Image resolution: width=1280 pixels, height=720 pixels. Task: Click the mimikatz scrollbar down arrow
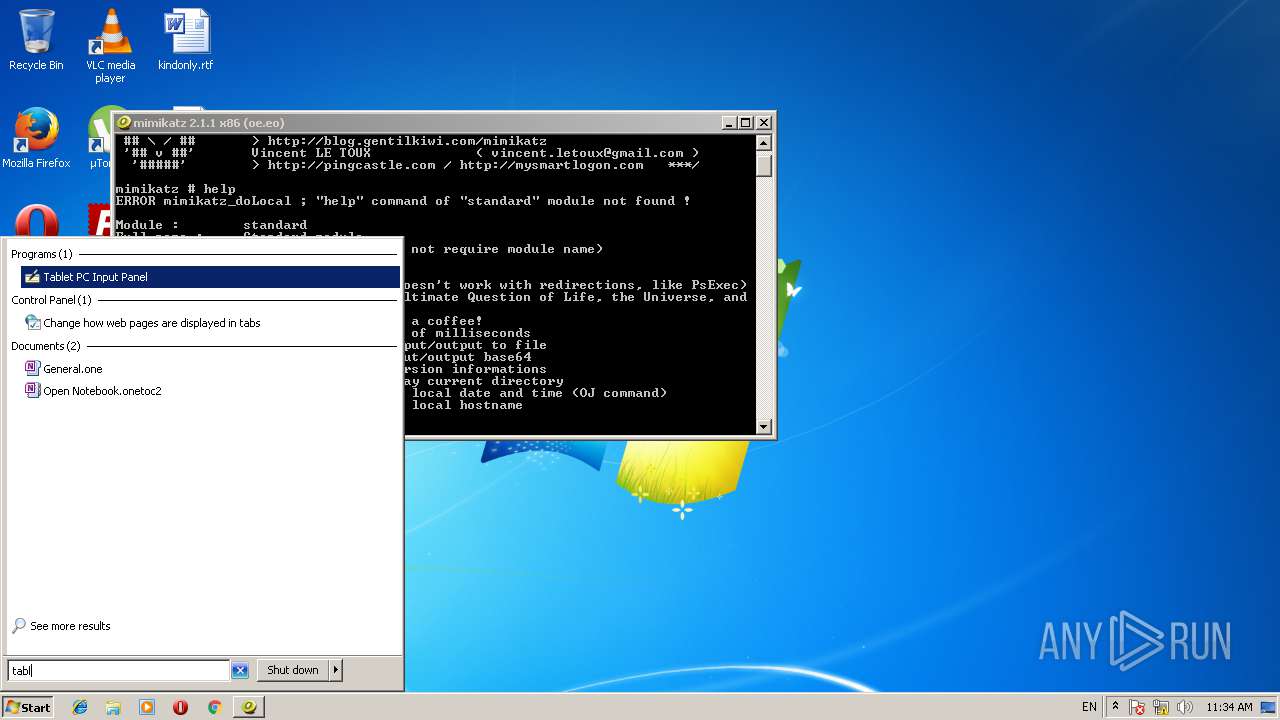pyautogui.click(x=764, y=426)
